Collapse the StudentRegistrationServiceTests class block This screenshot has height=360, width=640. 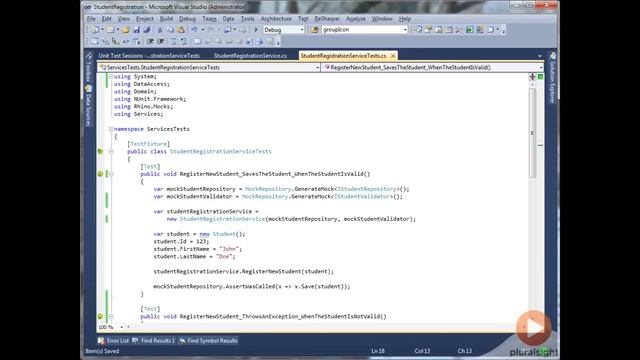[111, 151]
